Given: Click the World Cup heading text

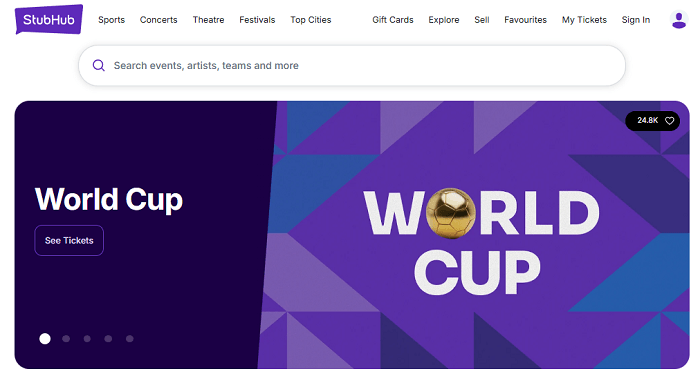Looking at the screenshot, I should (109, 199).
